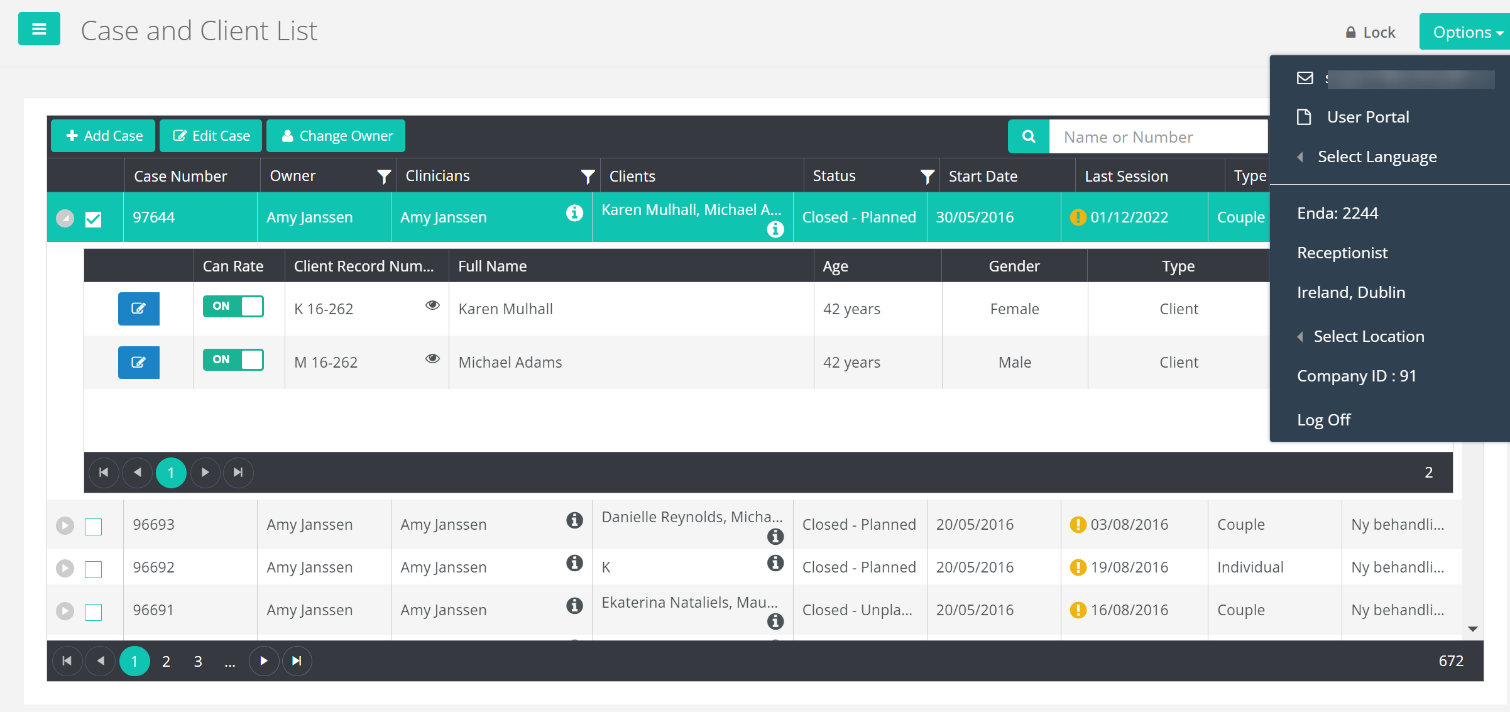Image resolution: width=1510 pixels, height=712 pixels.
Task: Select Log Off from the menu
Action: [x=1323, y=419]
